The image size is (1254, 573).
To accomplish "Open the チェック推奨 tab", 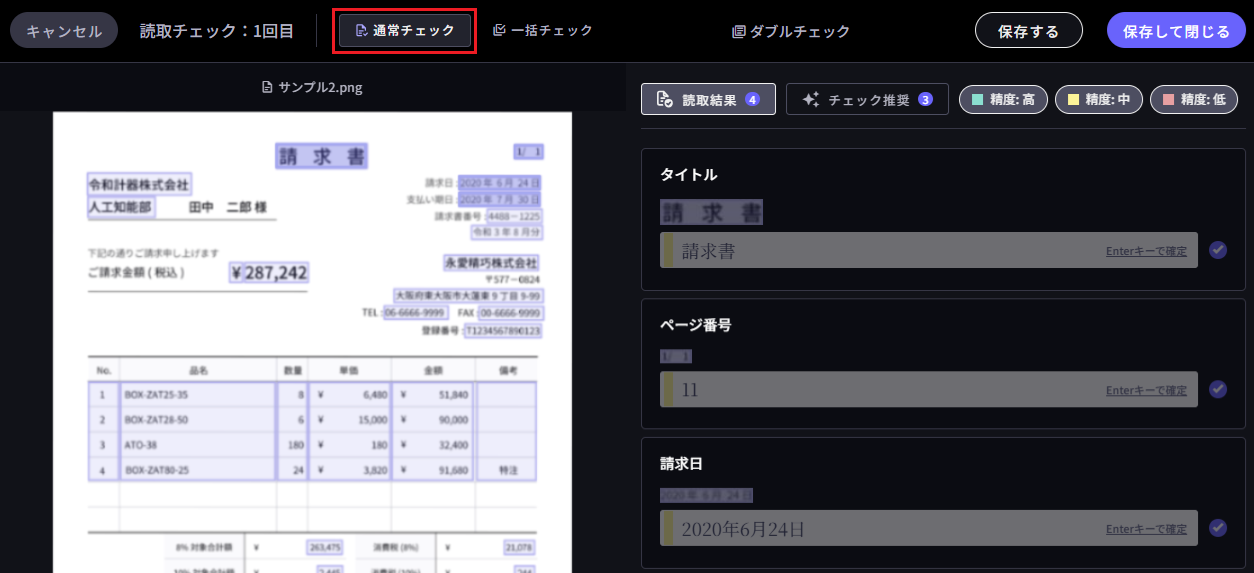I will pos(867,99).
